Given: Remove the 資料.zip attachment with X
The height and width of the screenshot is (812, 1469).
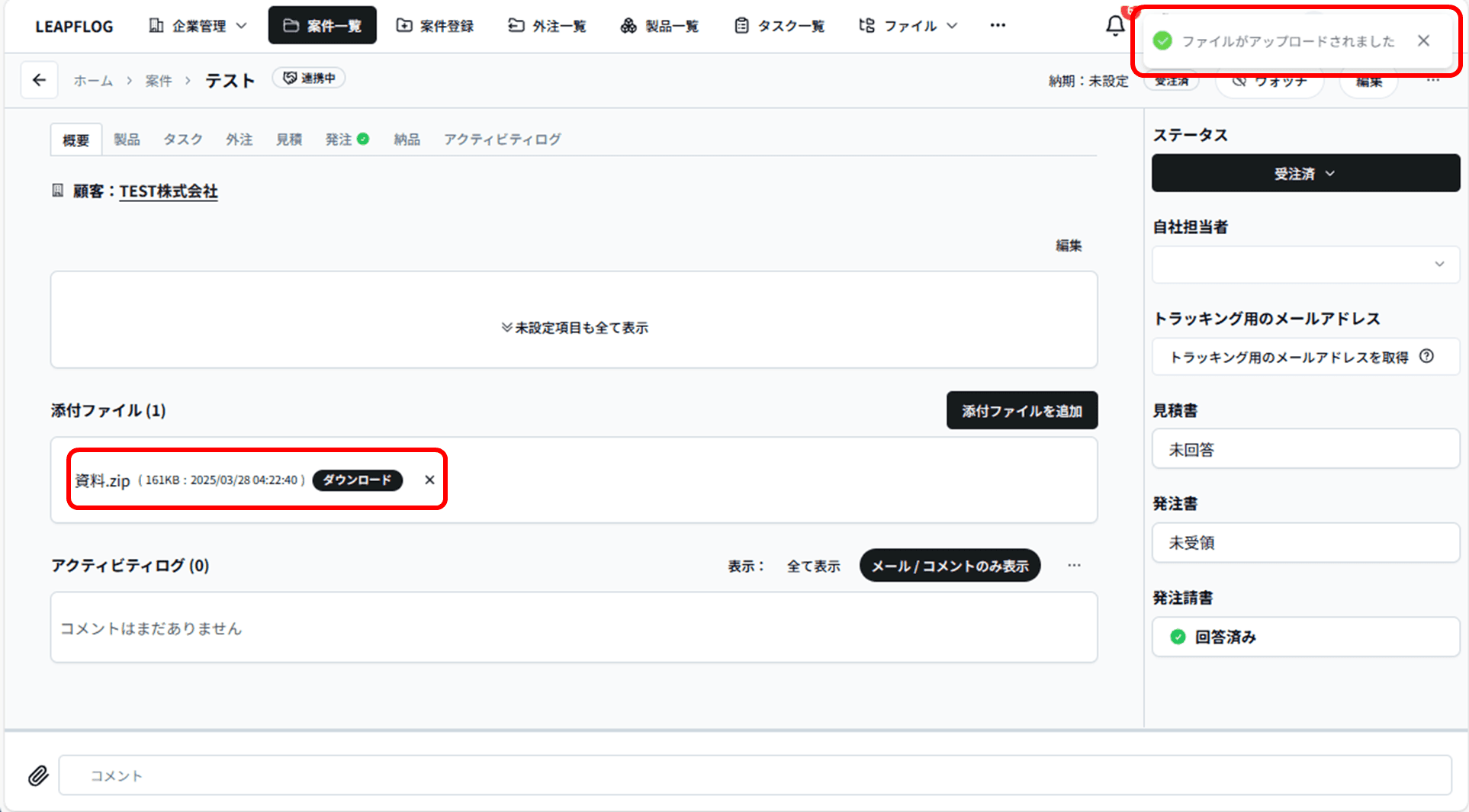Looking at the screenshot, I should point(429,480).
